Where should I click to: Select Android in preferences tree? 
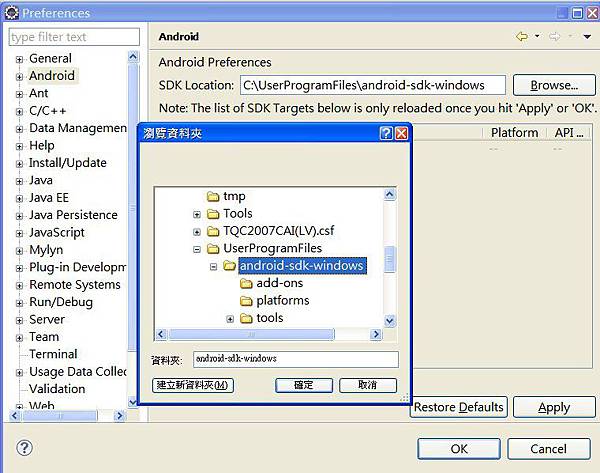(52, 76)
